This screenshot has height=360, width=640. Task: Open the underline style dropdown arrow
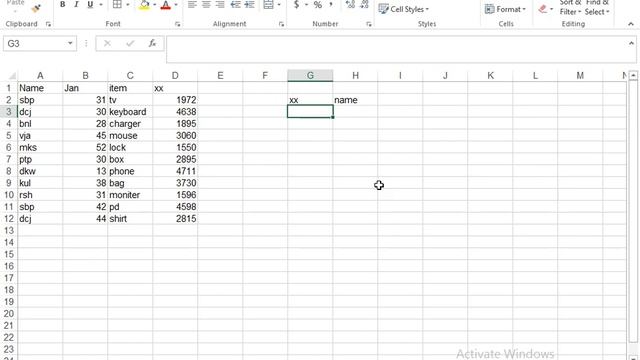point(100,5)
